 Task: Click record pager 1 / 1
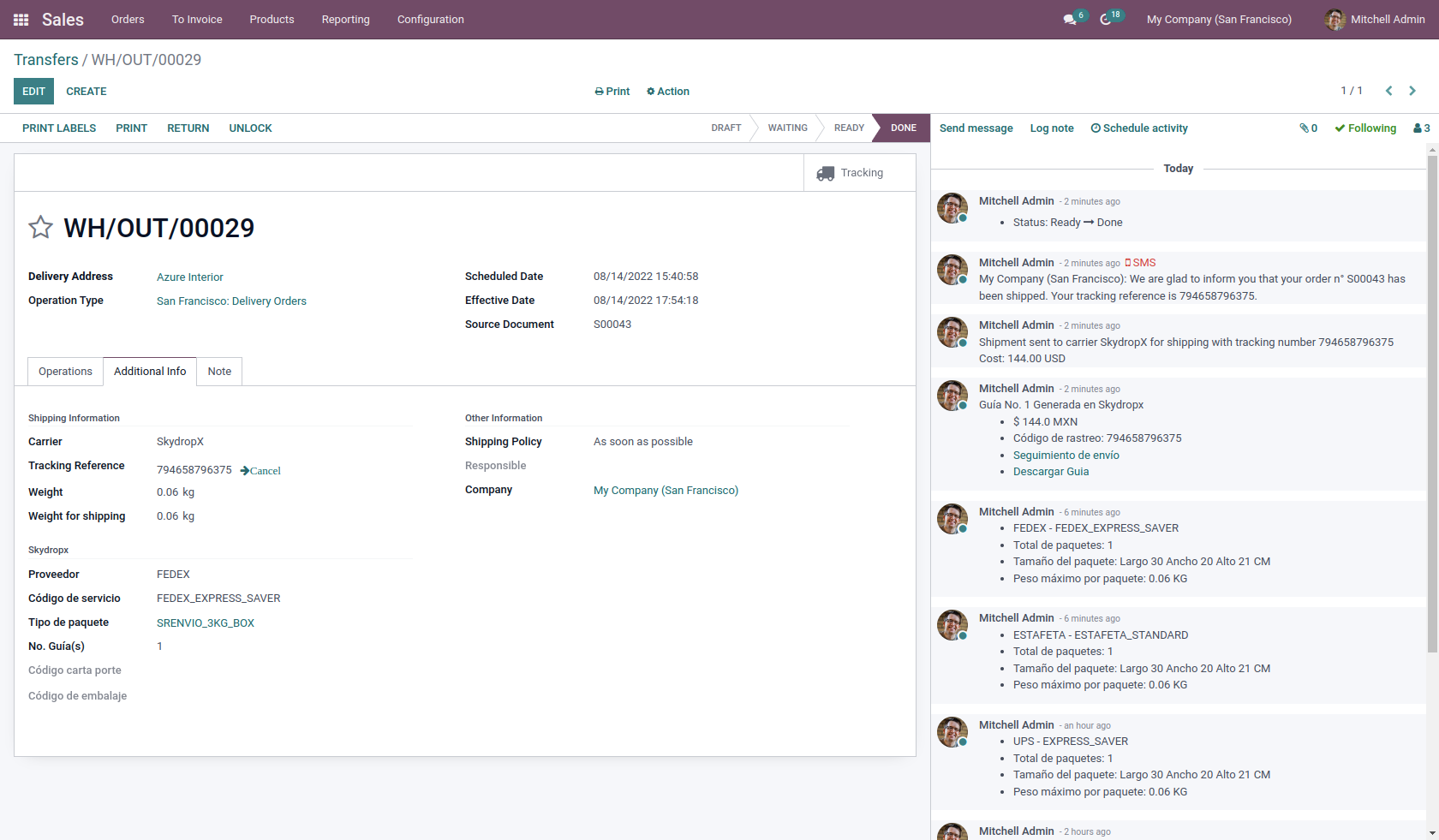1352,91
